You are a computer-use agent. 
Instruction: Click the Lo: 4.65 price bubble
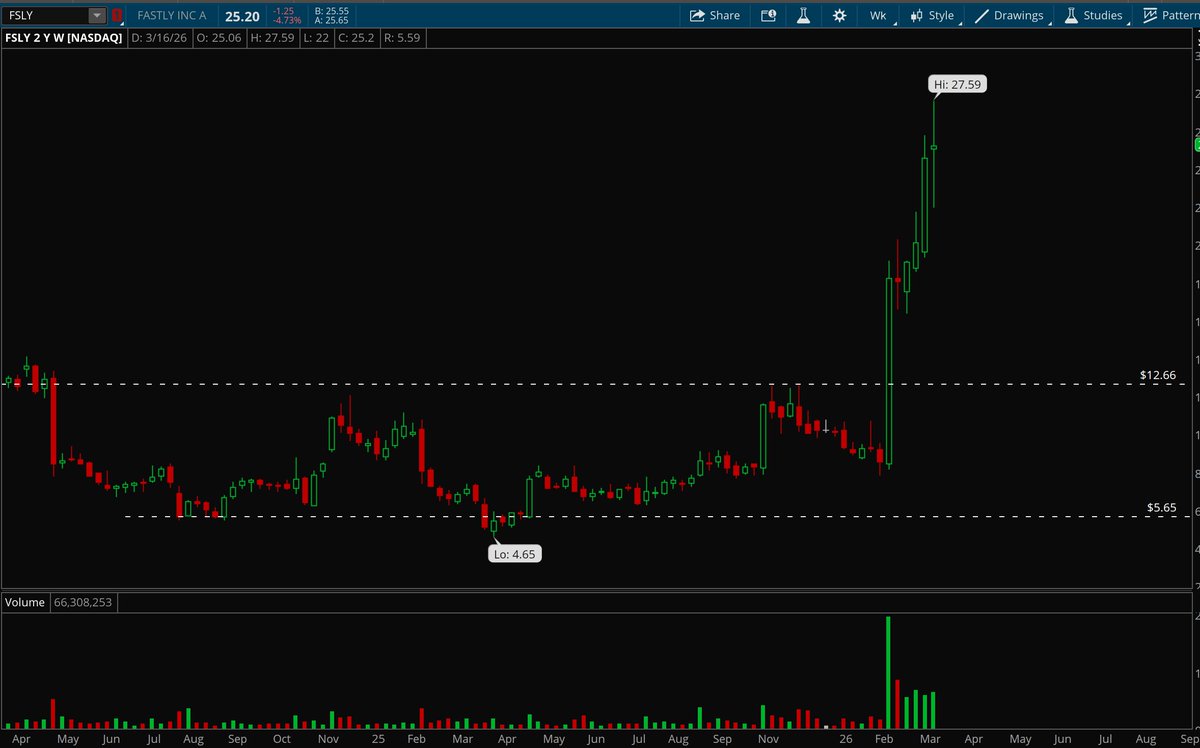(x=515, y=553)
